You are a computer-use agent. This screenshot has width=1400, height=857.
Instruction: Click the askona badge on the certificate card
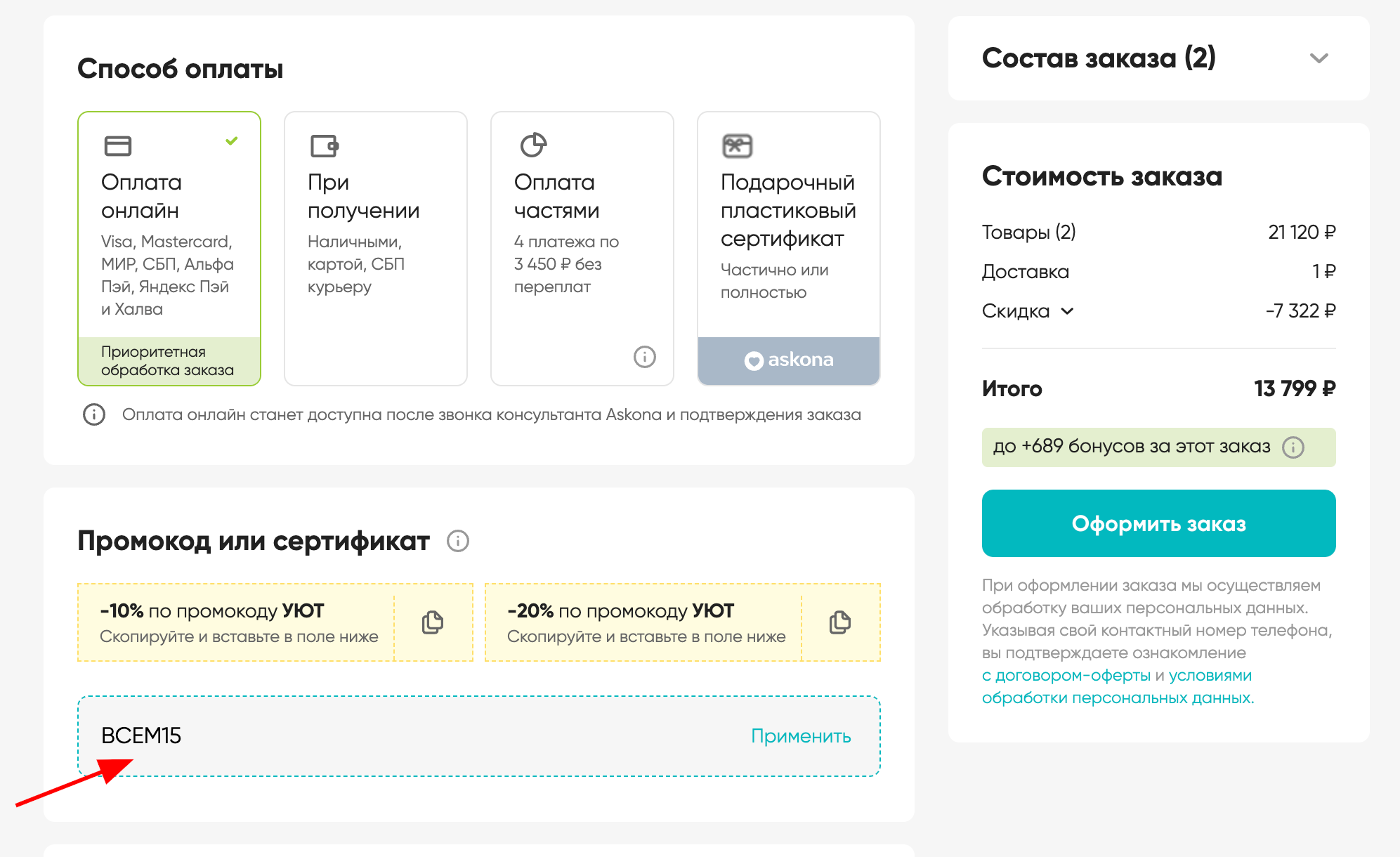click(x=788, y=360)
